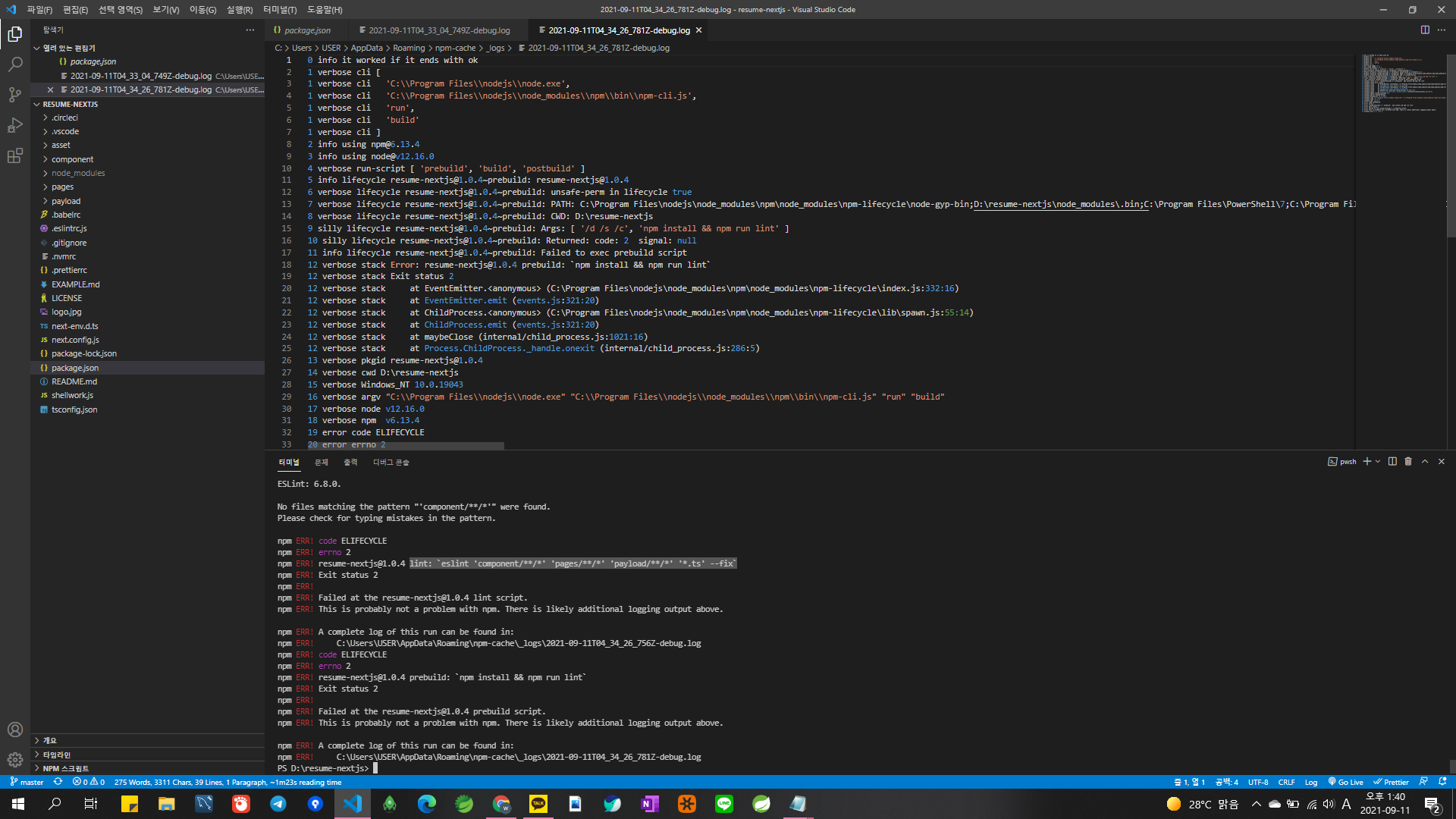Open the 터미널(T) menu
Image resolution: width=1456 pixels, height=819 pixels.
[x=280, y=9]
